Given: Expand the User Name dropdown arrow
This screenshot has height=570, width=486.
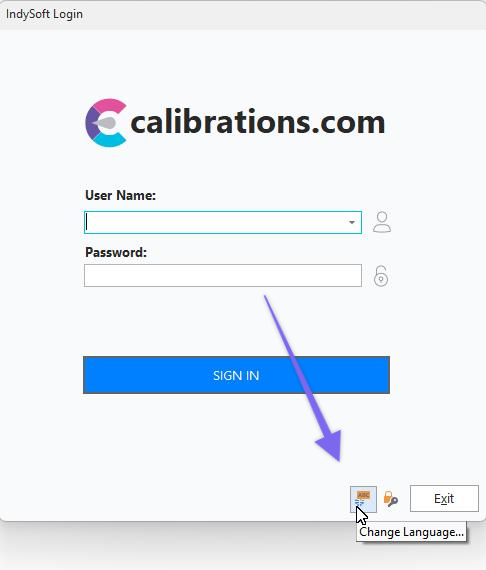Looking at the screenshot, I should [352, 222].
